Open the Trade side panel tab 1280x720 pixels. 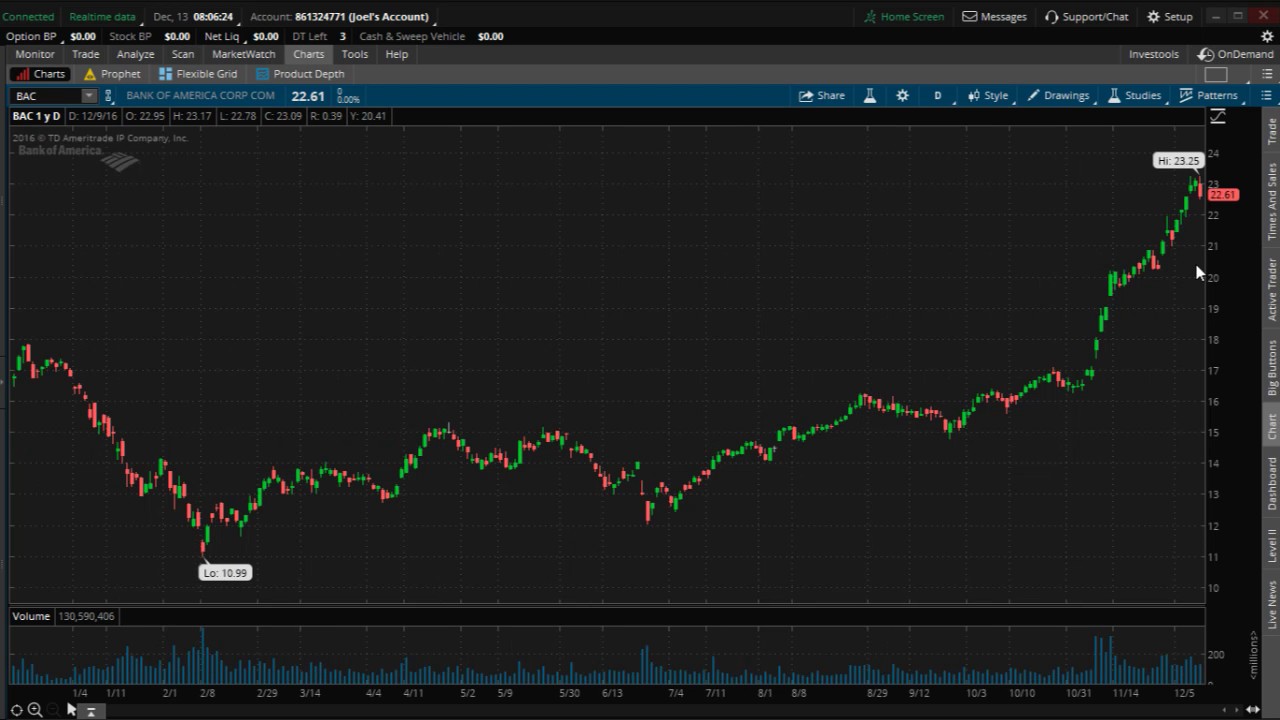click(x=1272, y=131)
